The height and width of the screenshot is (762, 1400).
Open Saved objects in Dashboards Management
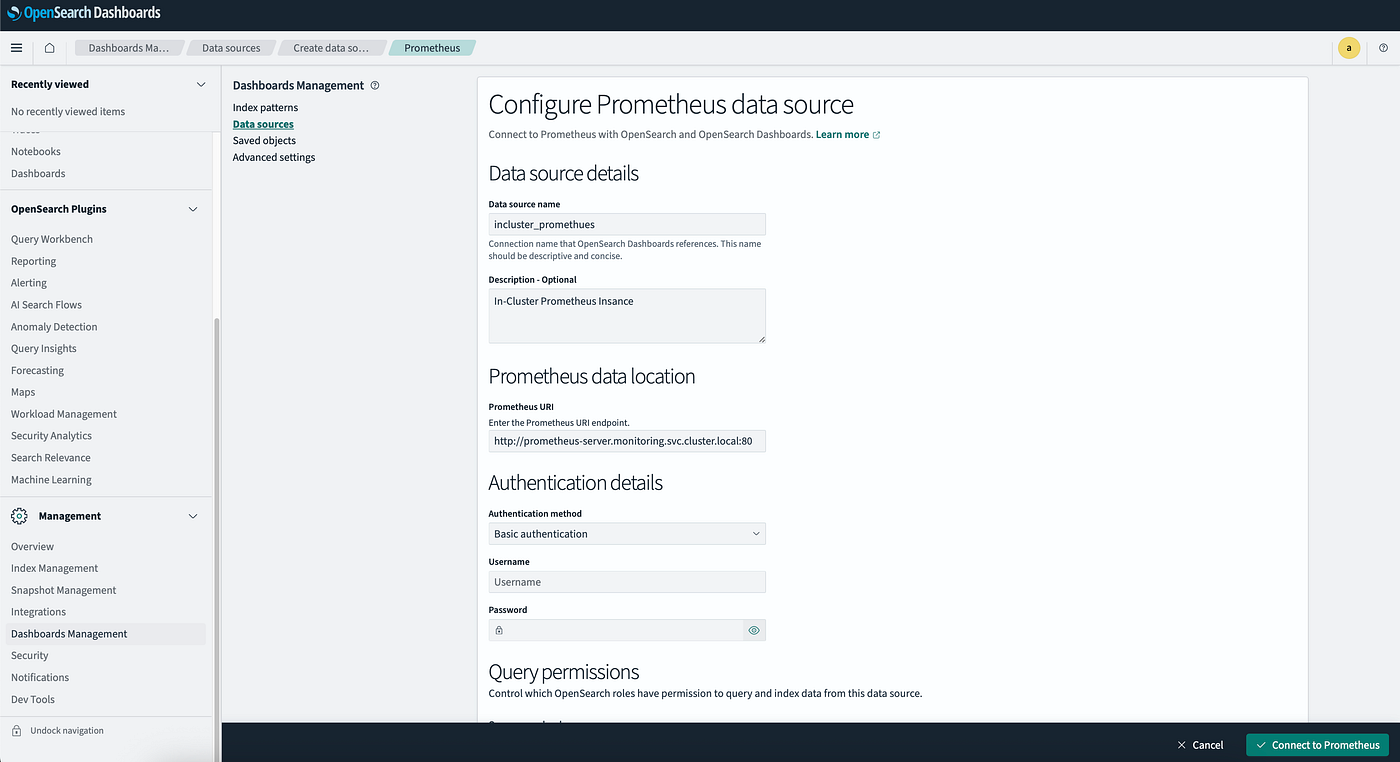[264, 141]
